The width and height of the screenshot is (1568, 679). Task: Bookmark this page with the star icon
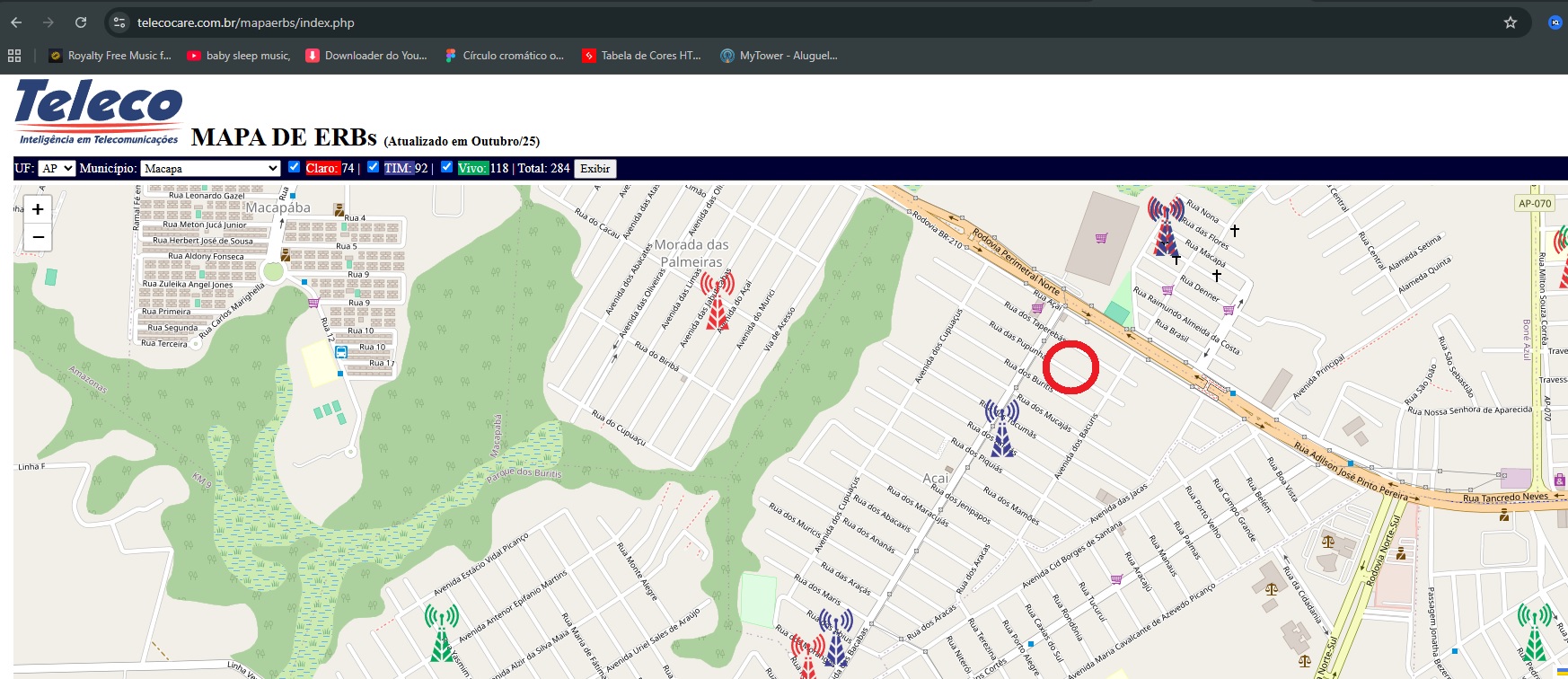[x=1510, y=22]
